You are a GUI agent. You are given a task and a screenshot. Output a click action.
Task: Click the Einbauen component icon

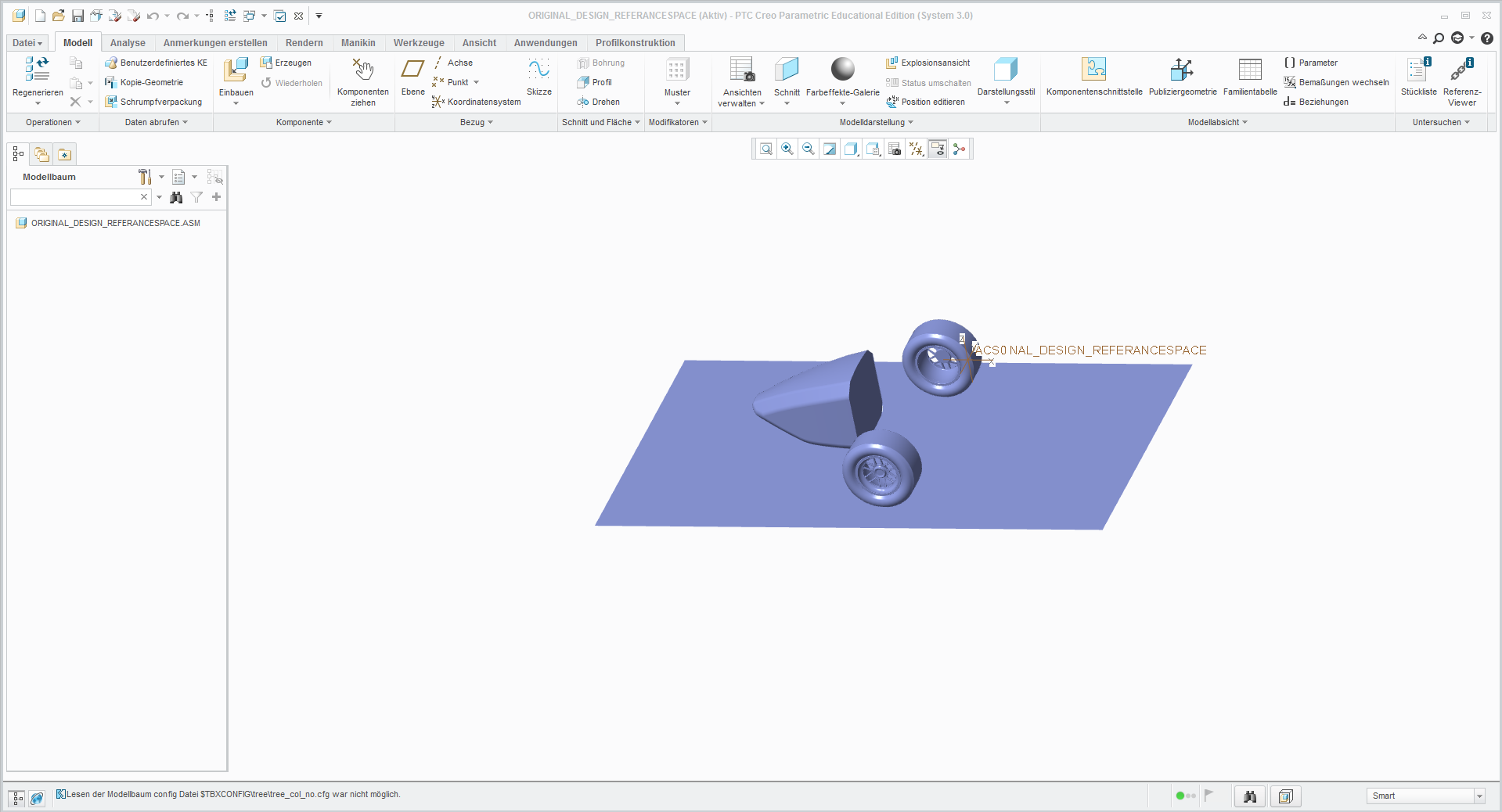pos(236,70)
